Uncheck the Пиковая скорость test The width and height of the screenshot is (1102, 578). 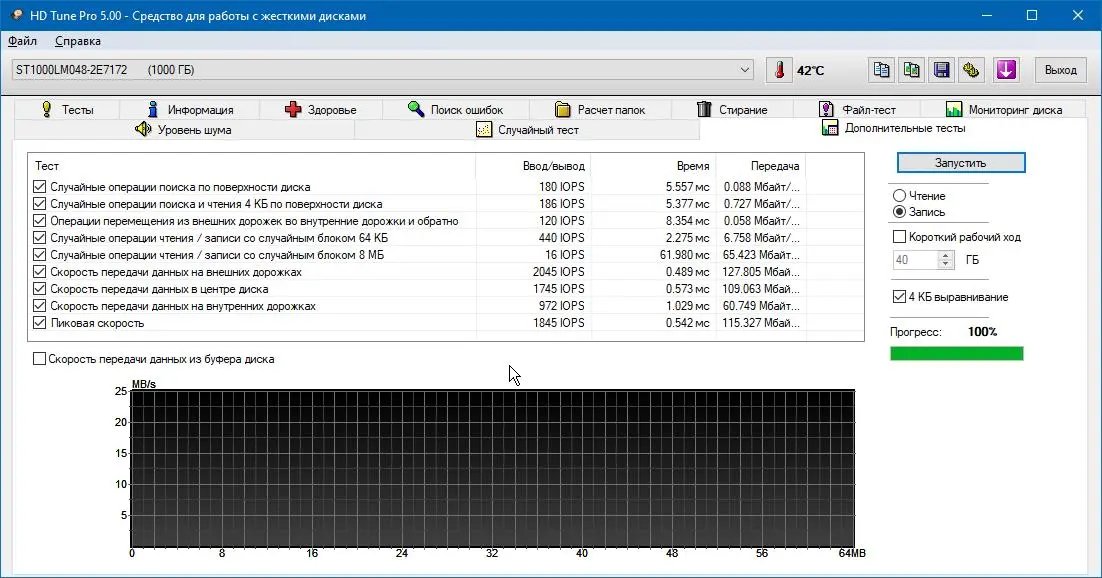click(x=39, y=323)
